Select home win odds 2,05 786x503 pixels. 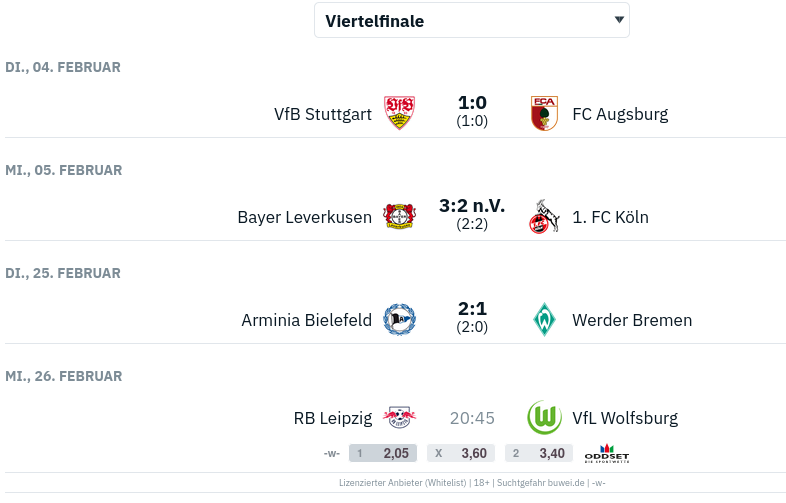pos(383,453)
